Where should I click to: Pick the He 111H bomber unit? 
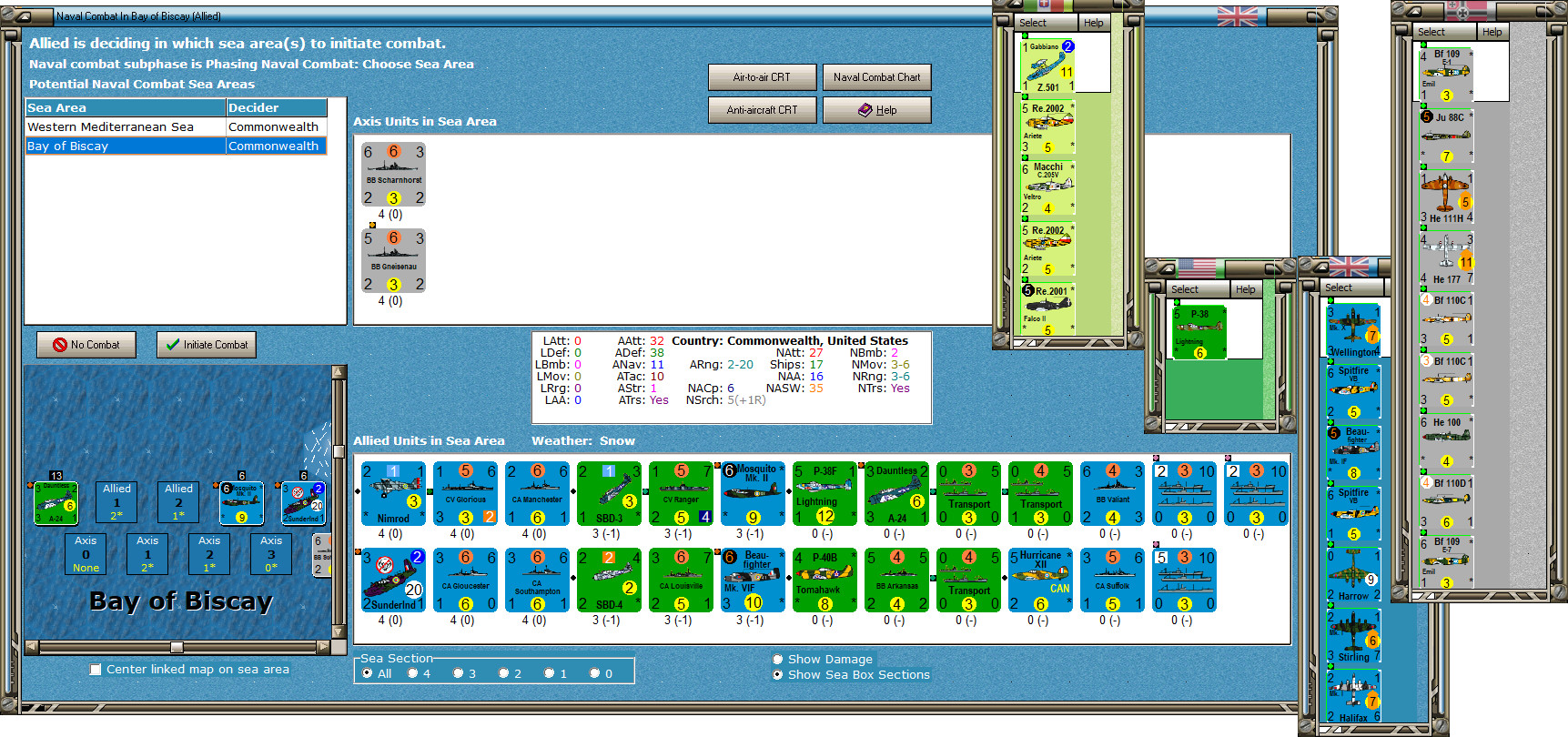1446,197
